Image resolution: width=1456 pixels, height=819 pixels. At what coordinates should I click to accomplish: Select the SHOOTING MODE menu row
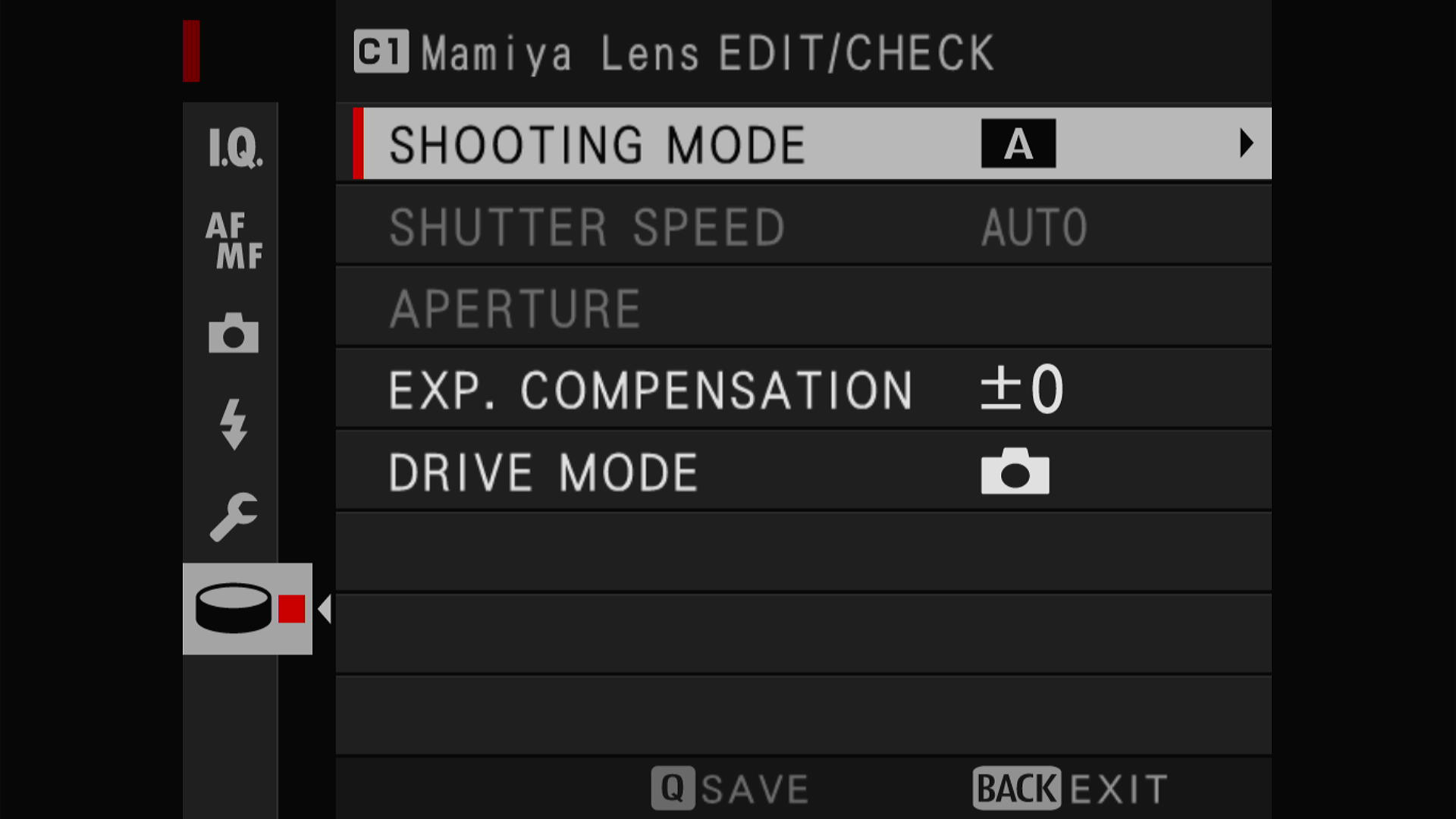tap(812, 143)
